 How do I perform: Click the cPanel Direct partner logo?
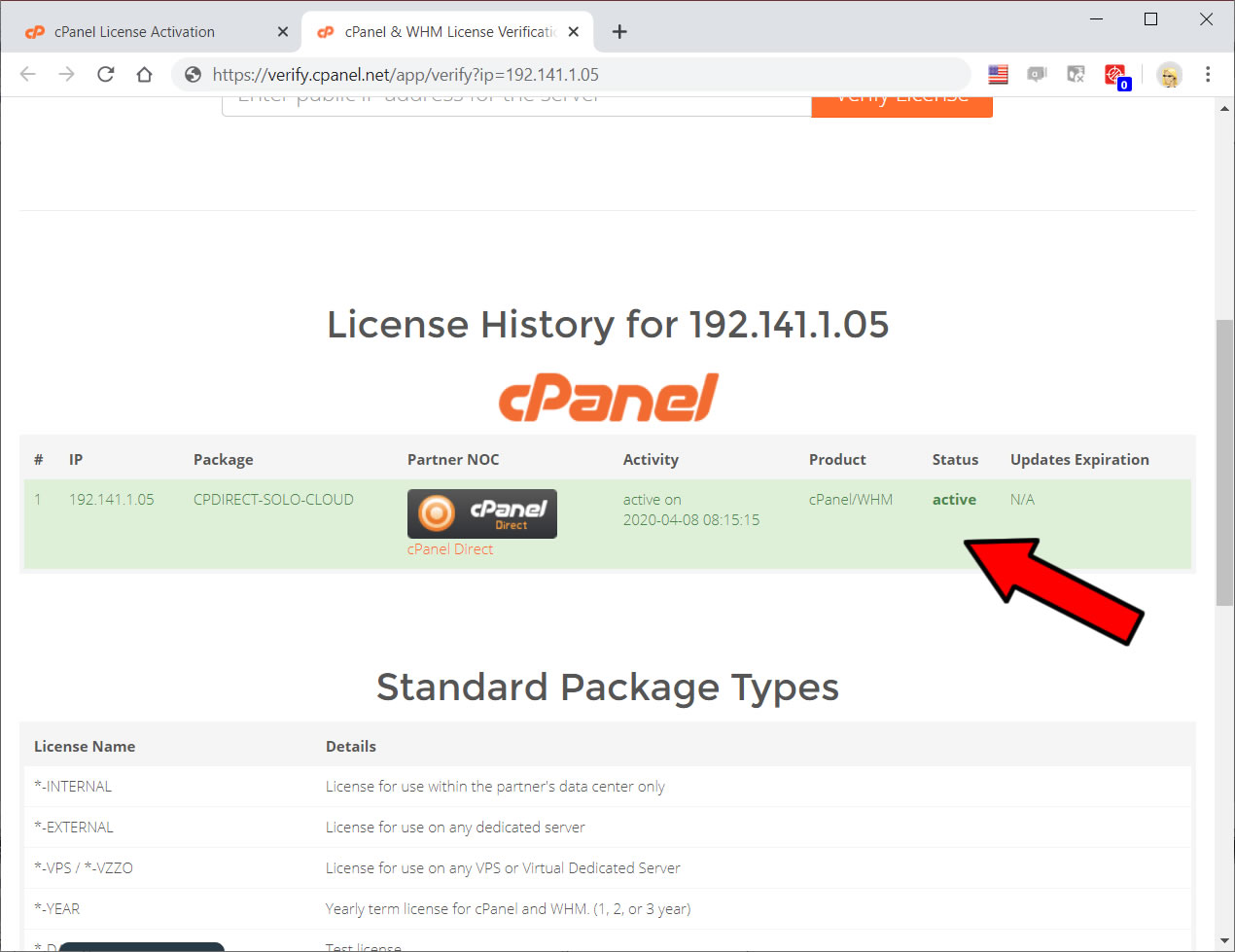tap(481, 513)
